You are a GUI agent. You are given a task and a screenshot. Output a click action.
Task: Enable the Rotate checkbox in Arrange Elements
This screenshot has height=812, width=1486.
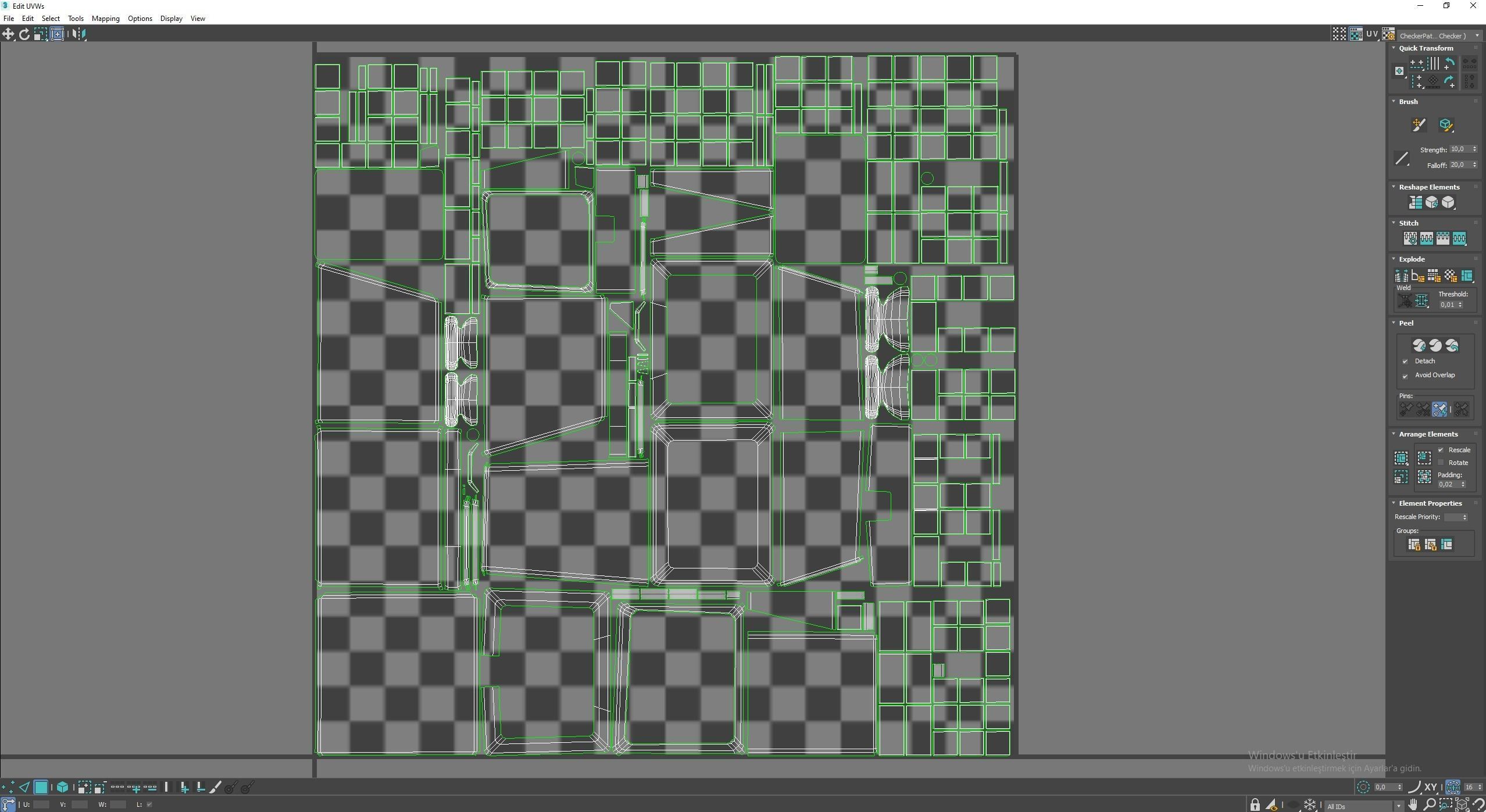pyautogui.click(x=1441, y=463)
